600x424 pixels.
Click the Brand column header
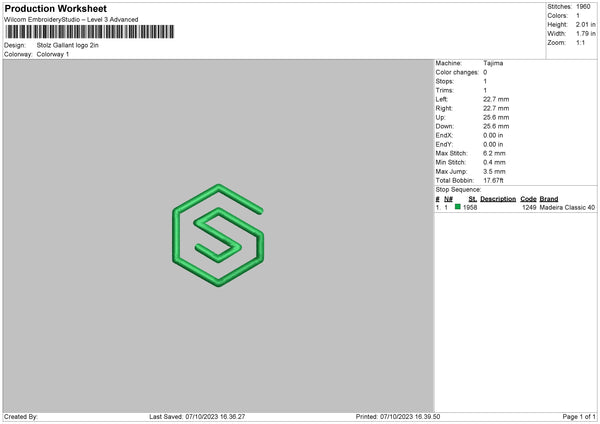(549, 199)
